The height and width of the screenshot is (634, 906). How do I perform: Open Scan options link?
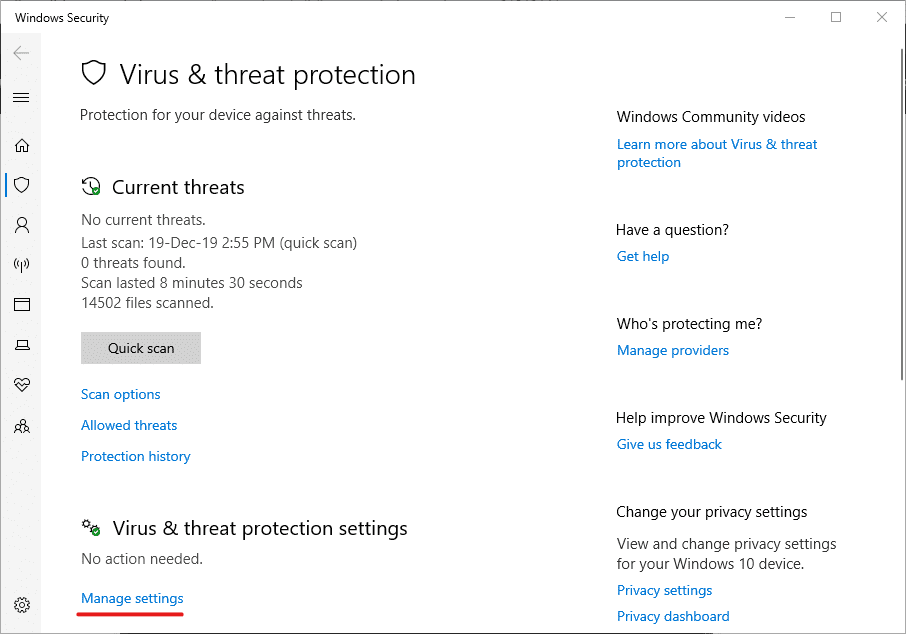[x=121, y=395]
